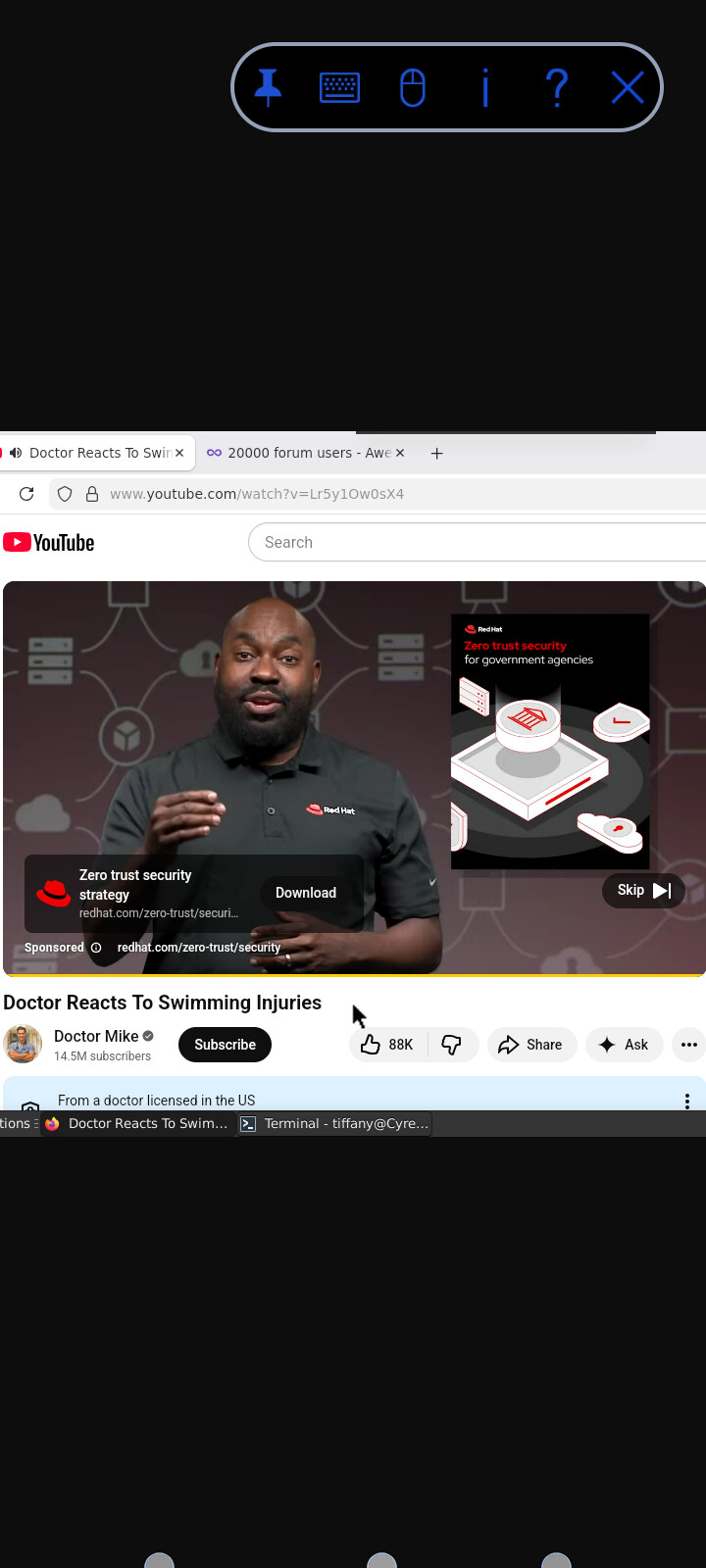This screenshot has width=706, height=1568.
Task: Dislike the video with thumbs down
Action: (x=452, y=1045)
